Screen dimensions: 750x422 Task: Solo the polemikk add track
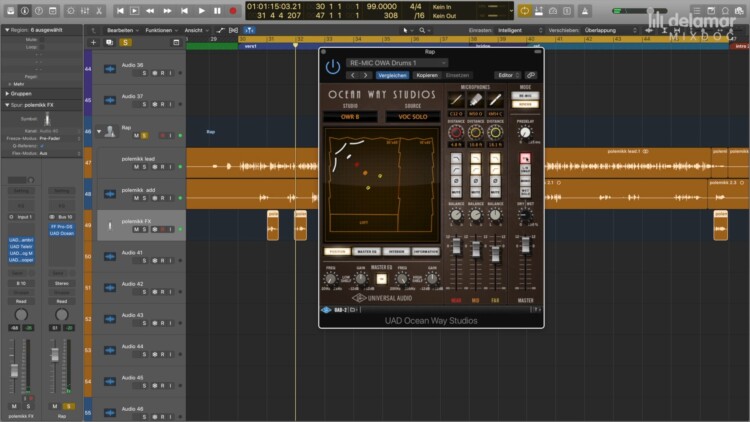point(144,198)
